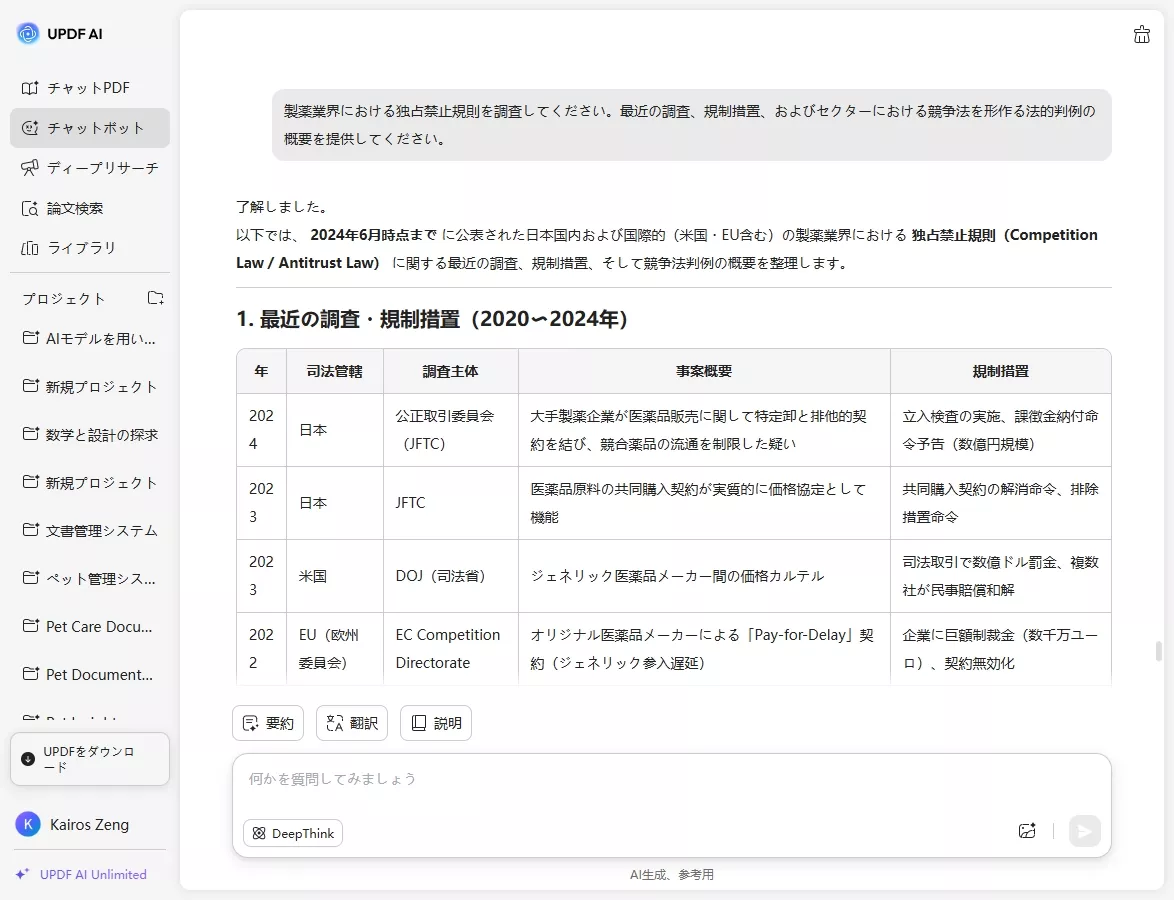Enable DeepThink mode
Screen dimensions: 1174x900
292,833
